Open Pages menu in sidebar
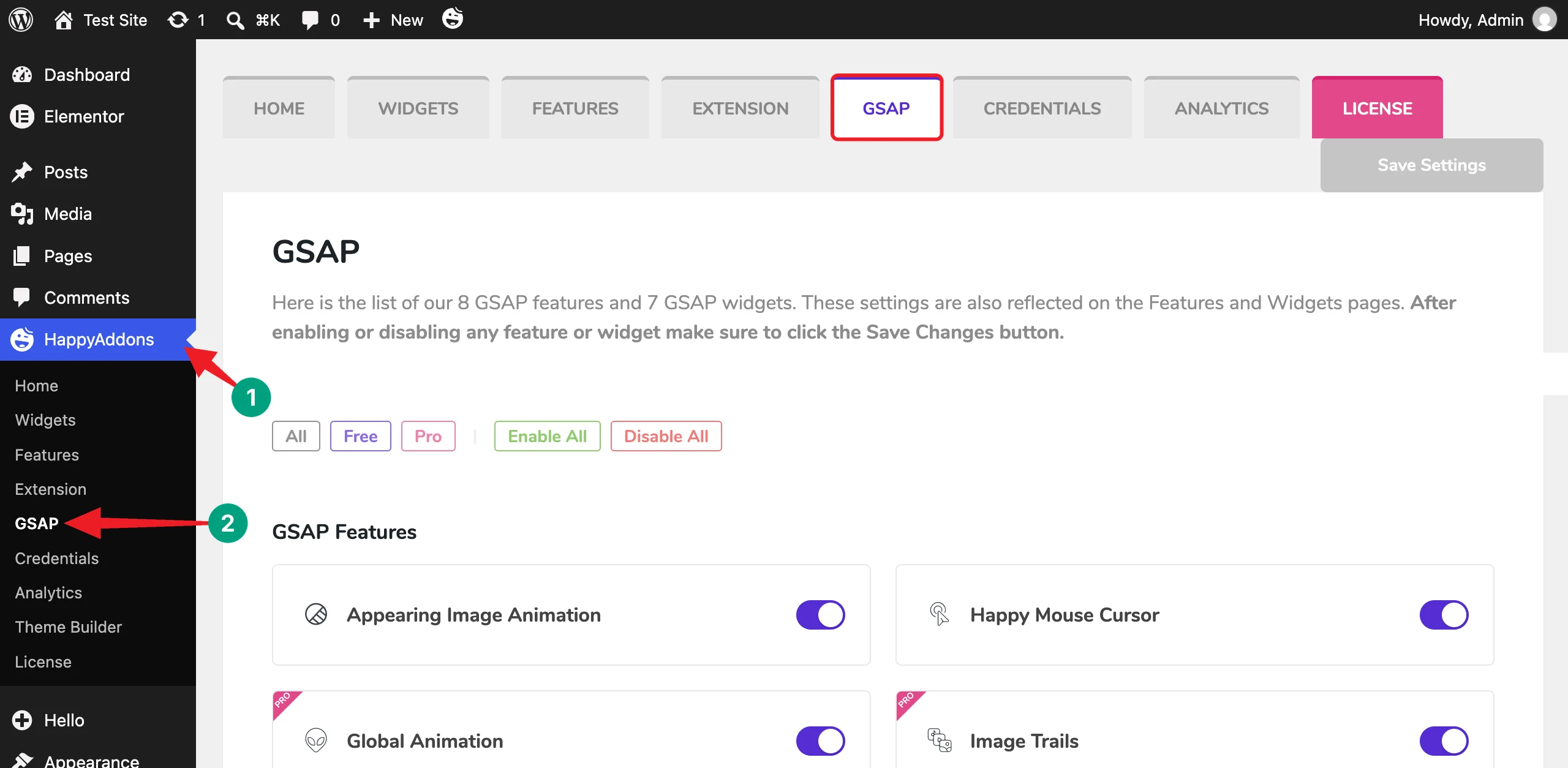The width and height of the screenshot is (1568, 768). 98,256
